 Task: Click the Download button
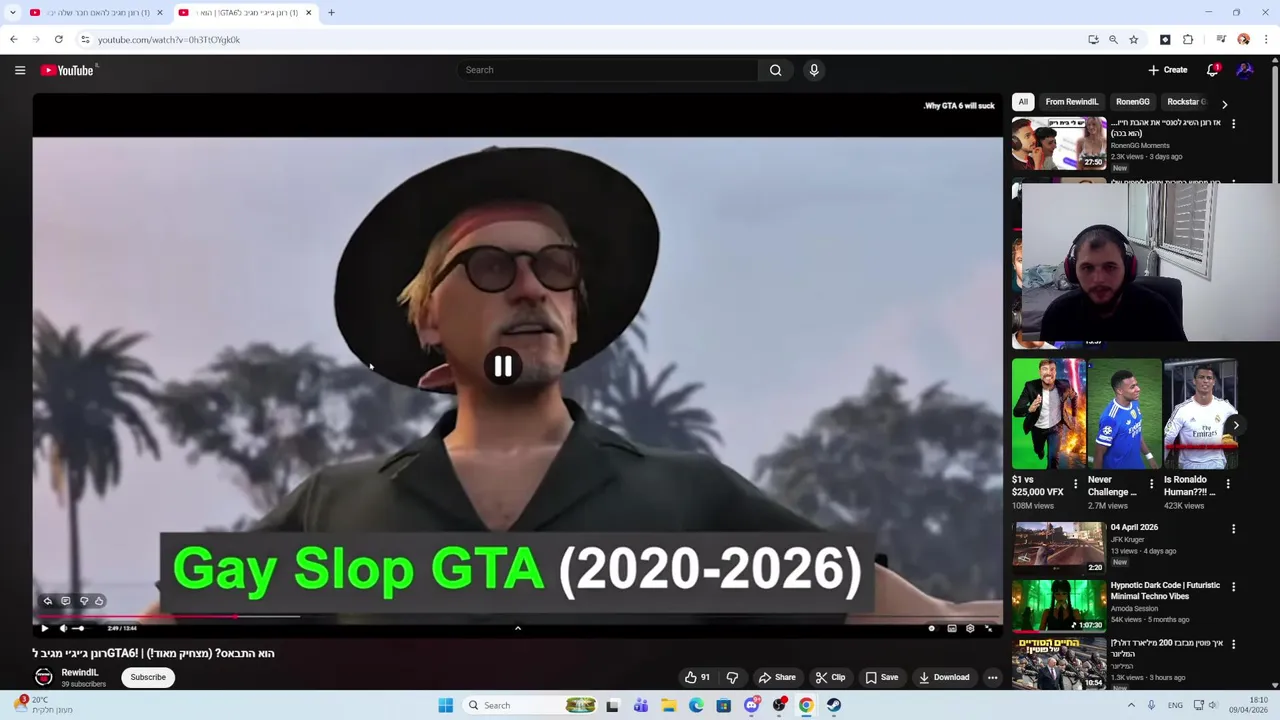(945, 677)
